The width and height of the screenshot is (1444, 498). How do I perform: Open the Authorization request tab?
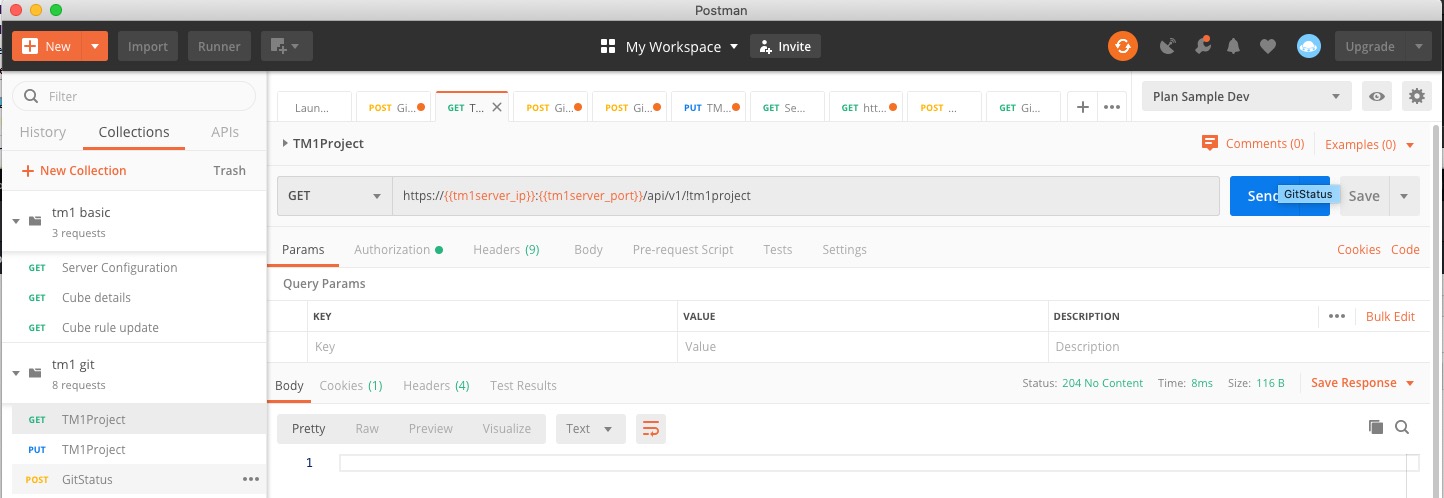pyautogui.click(x=398, y=249)
